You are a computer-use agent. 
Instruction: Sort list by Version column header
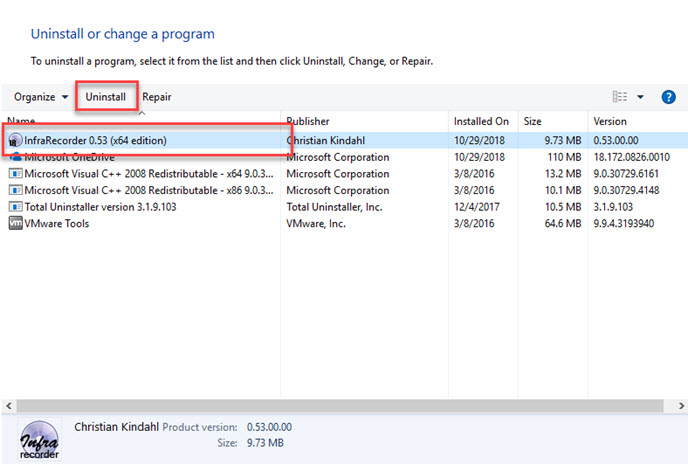[610, 121]
